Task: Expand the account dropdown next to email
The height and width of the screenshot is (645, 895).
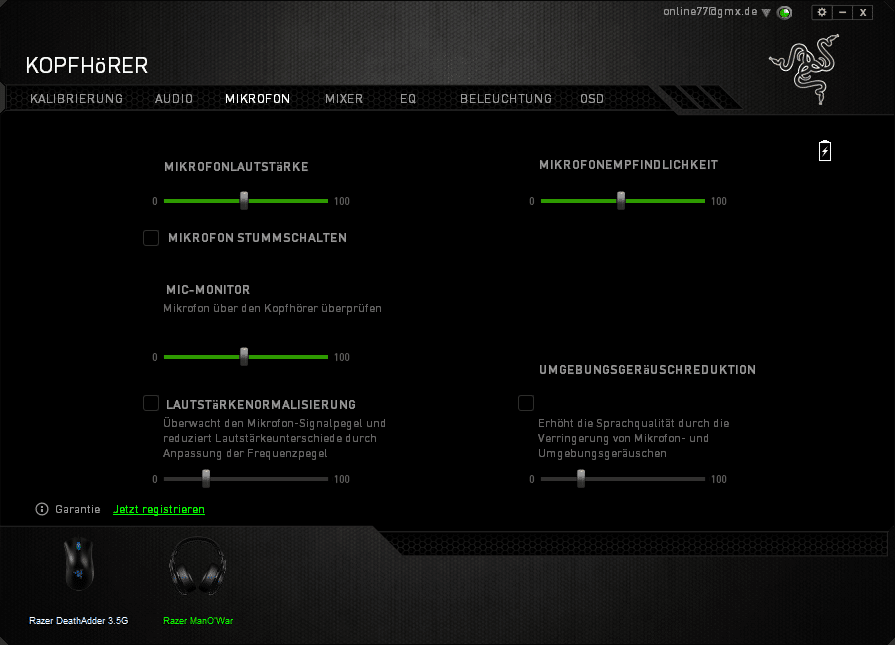Action: coord(766,13)
